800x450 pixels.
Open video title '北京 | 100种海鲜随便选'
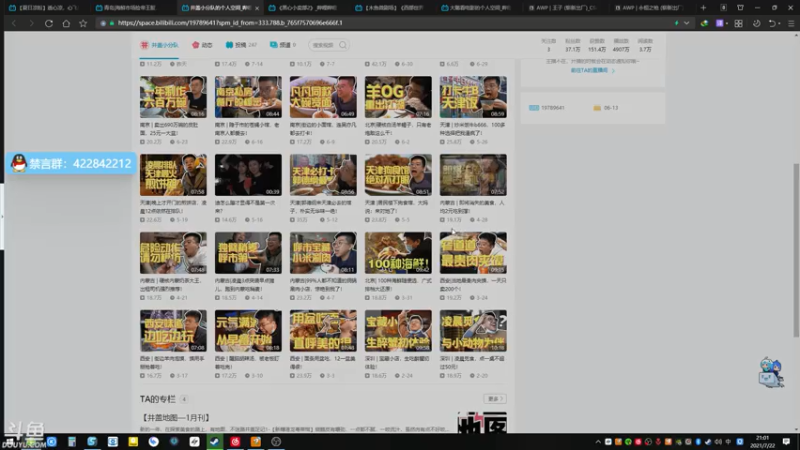398,285
